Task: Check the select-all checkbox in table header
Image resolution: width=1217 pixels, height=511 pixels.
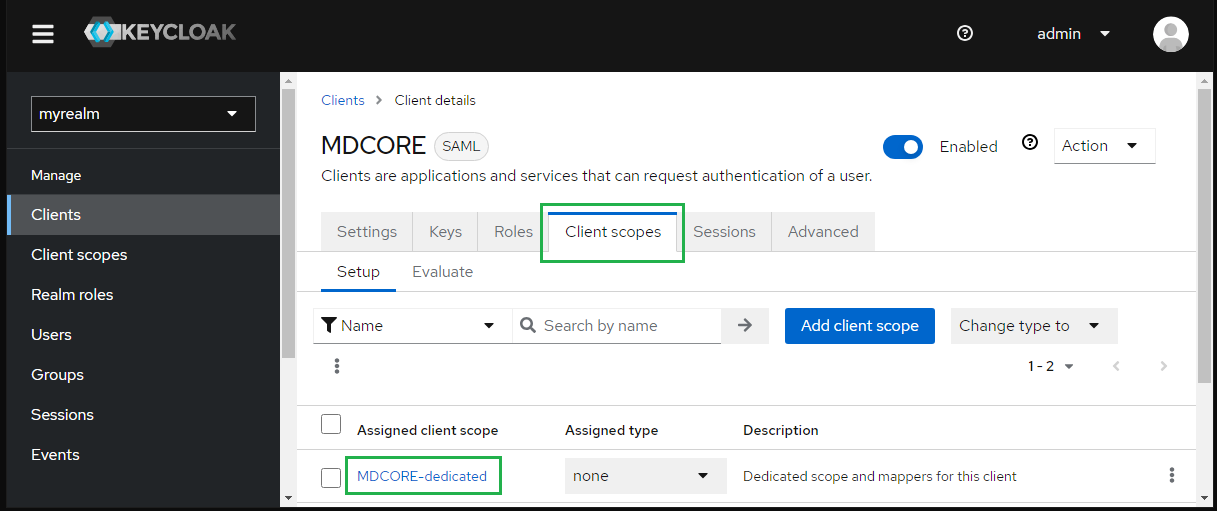Action: coord(331,424)
